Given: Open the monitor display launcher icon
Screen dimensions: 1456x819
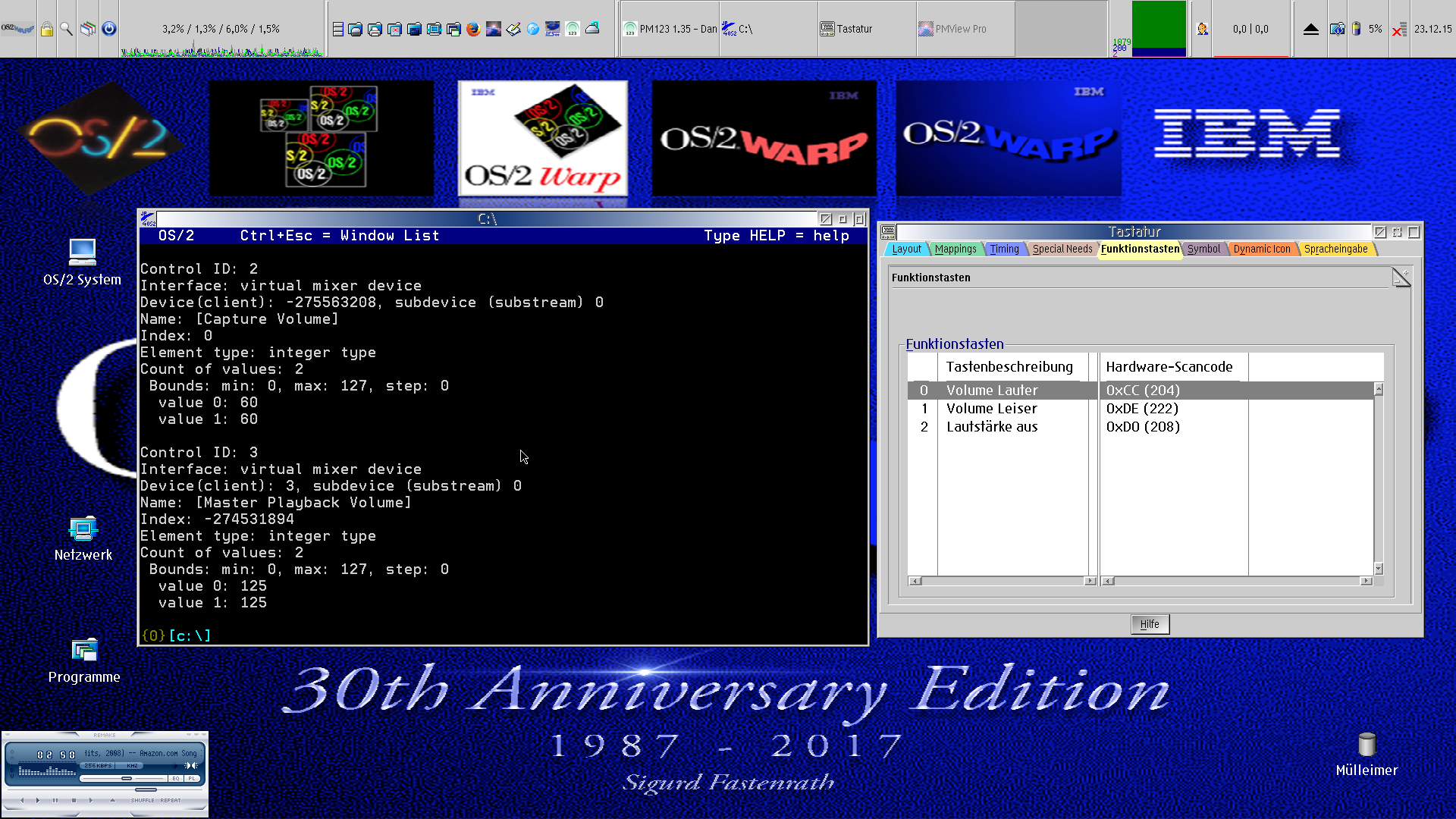Looking at the screenshot, I should [434, 29].
